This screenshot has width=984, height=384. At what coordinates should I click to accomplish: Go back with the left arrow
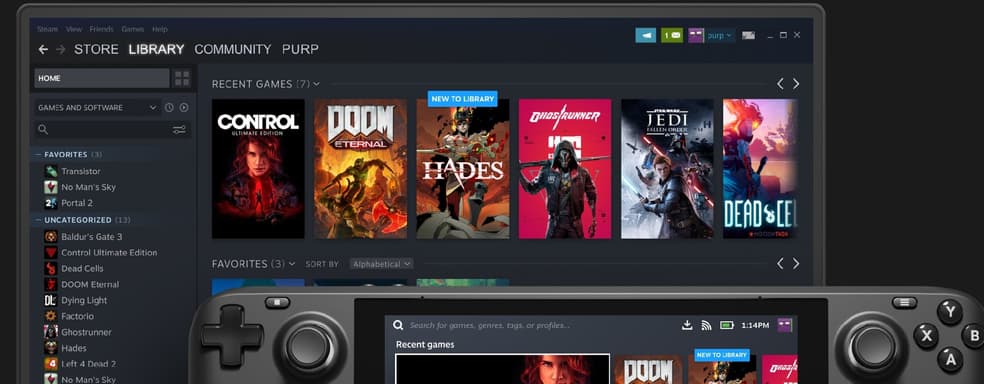coord(43,49)
